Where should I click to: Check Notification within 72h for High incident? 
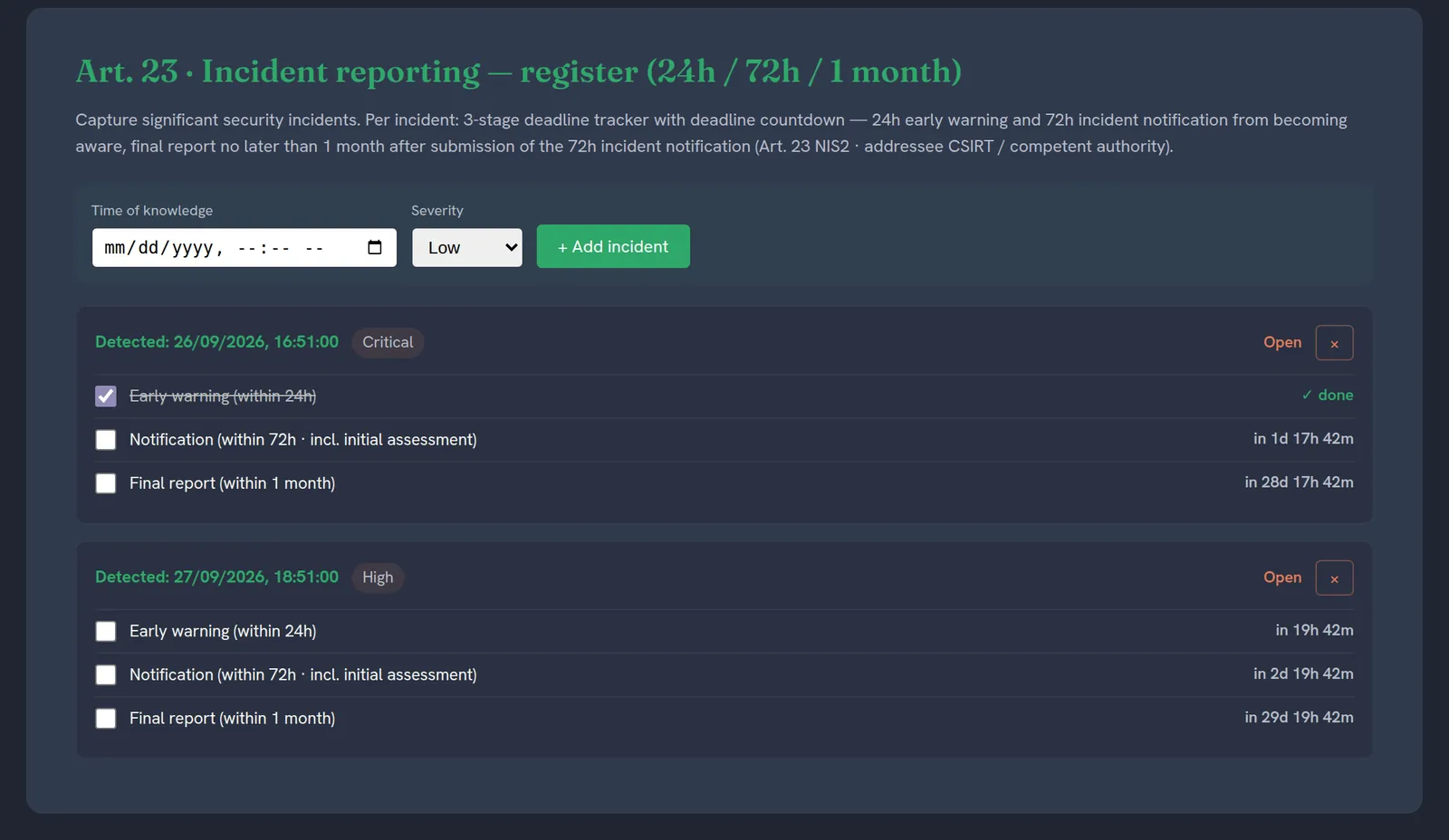(x=106, y=674)
